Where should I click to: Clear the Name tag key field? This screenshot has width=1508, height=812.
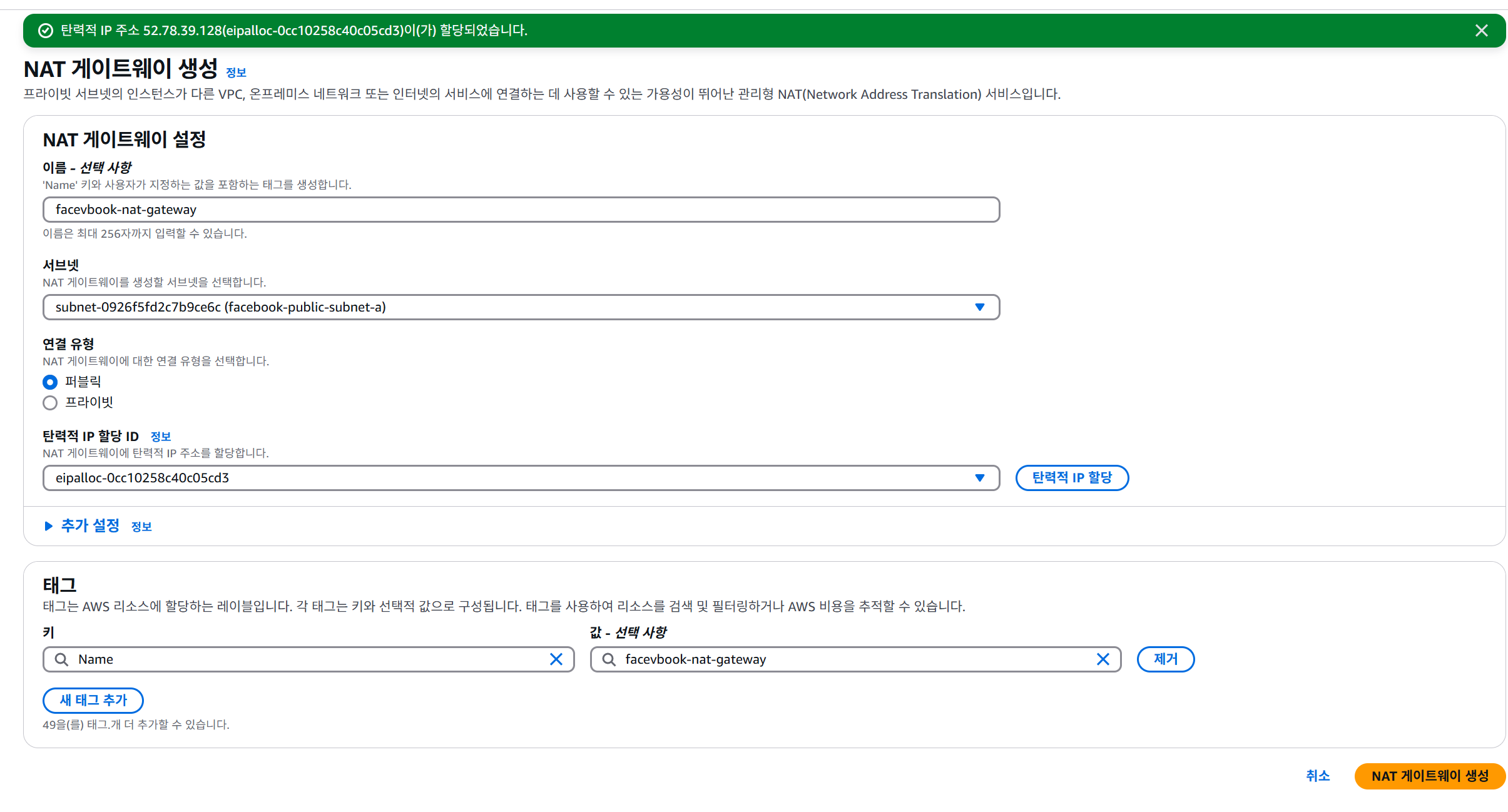click(556, 659)
